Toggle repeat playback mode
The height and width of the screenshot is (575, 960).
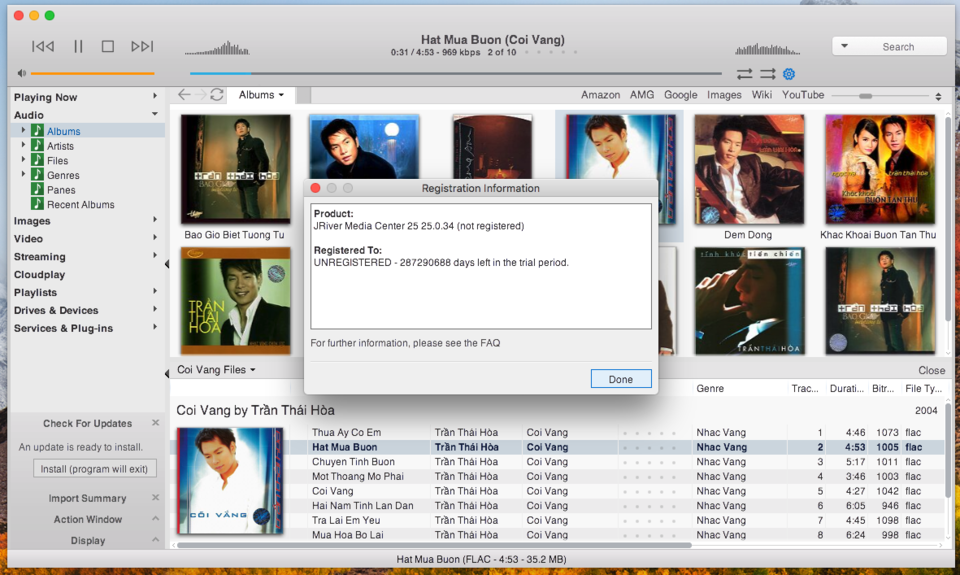[x=744, y=74]
